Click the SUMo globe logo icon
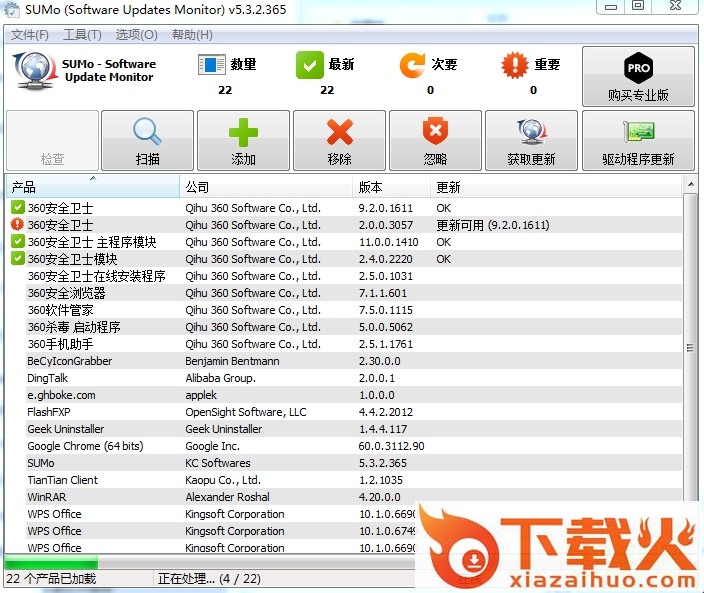704x593 pixels. coord(34,71)
